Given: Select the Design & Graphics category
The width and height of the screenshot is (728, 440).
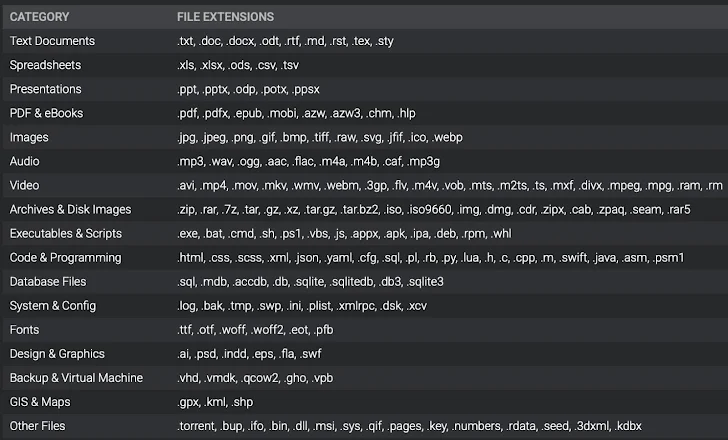Looking at the screenshot, I should click(56, 354).
